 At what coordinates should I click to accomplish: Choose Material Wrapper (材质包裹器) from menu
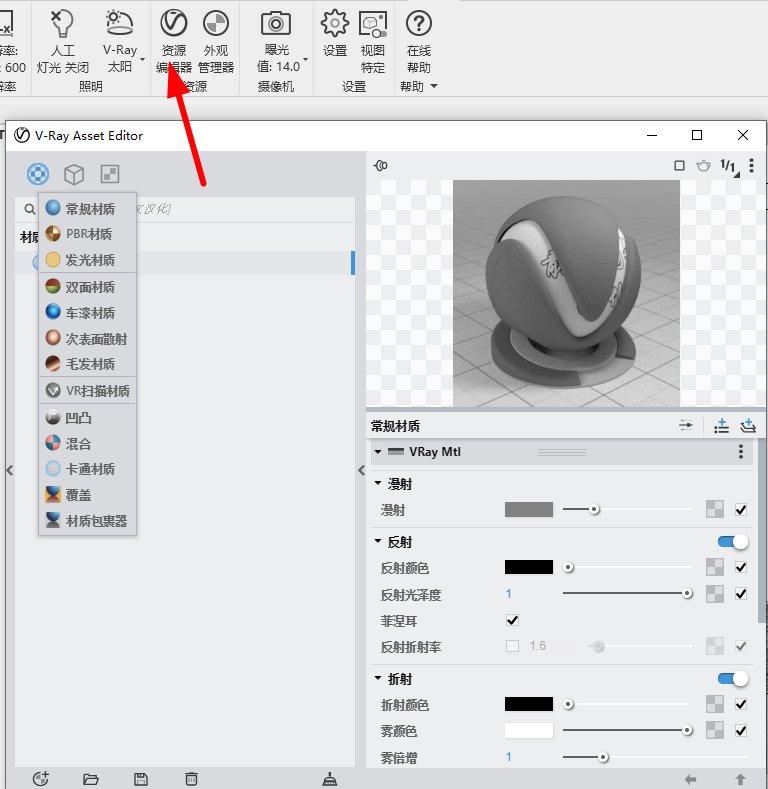(x=88, y=521)
